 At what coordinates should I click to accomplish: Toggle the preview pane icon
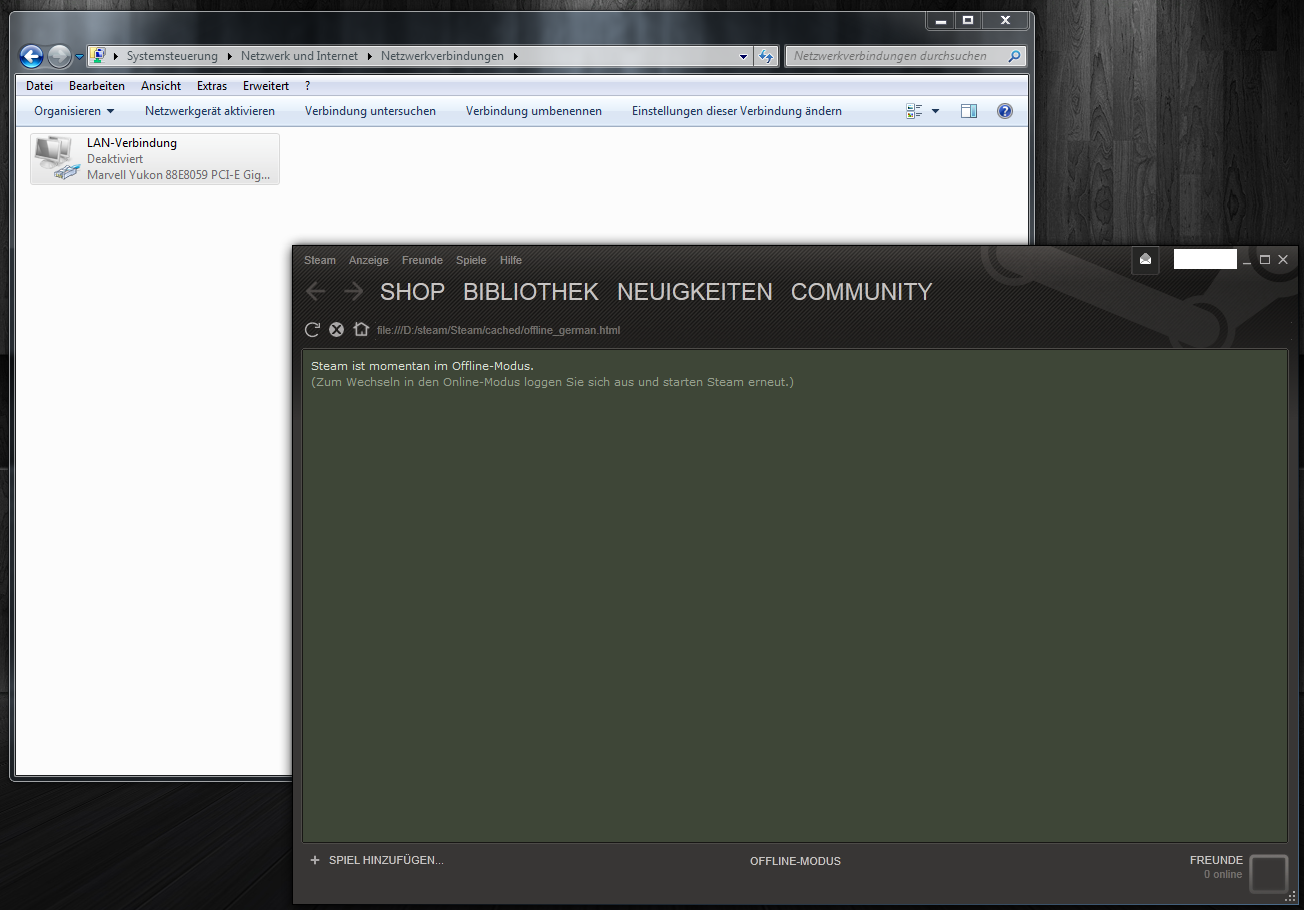pyautogui.click(x=968, y=111)
